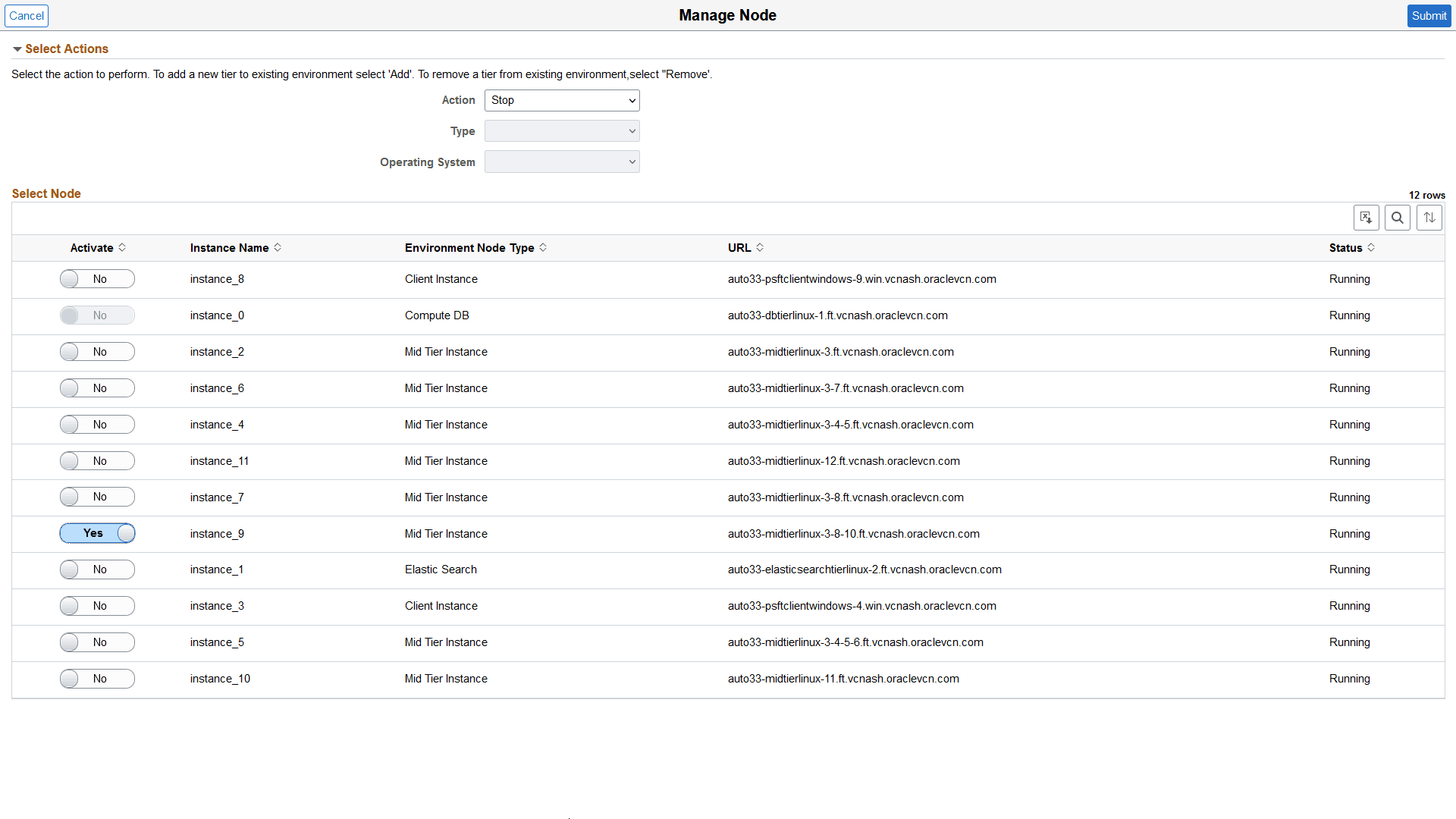Collapse the Select Actions section

pyautogui.click(x=17, y=49)
